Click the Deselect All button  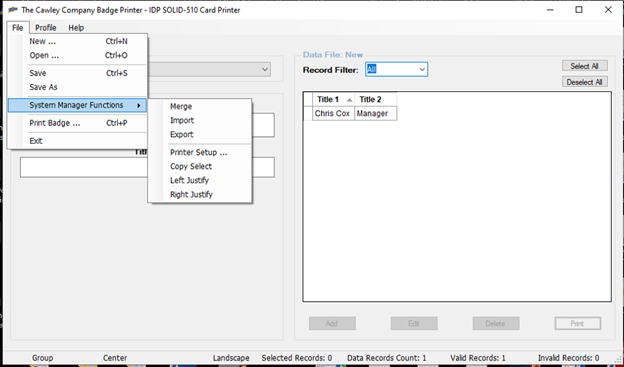pyautogui.click(x=585, y=82)
